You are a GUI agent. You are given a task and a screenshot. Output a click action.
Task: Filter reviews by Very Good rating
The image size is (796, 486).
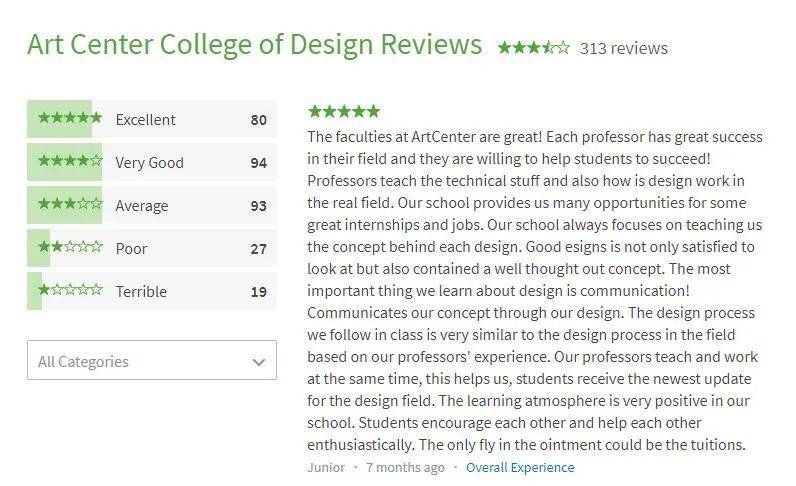(x=150, y=163)
